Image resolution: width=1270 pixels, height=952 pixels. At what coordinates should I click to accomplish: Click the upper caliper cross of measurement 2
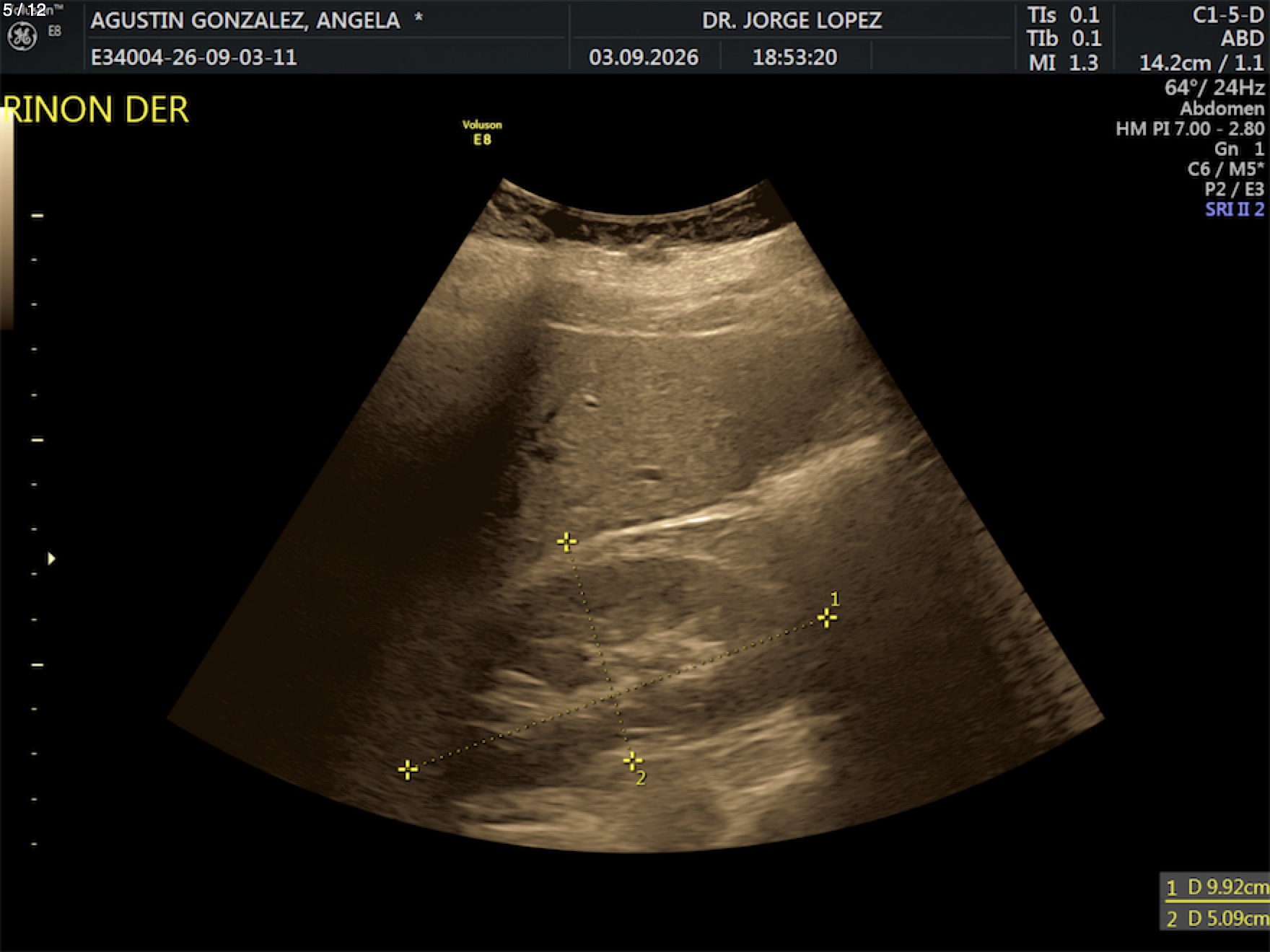tap(566, 542)
